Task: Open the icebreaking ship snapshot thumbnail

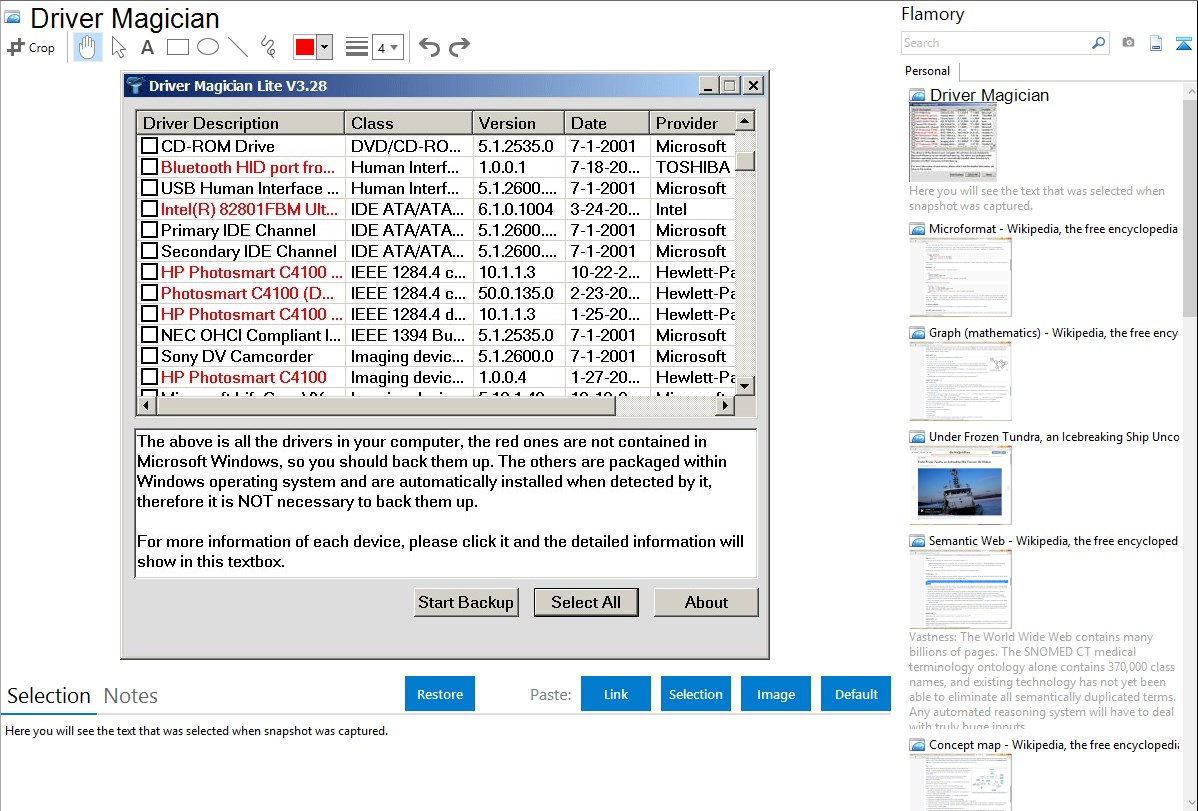Action: [960, 487]
